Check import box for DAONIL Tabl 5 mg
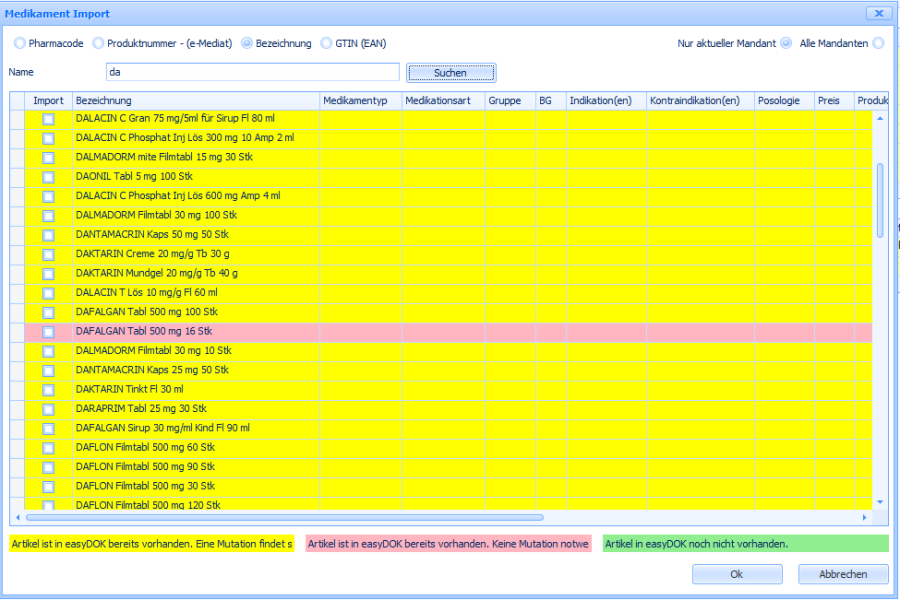 pyautogui.click(x=48, y=176)
